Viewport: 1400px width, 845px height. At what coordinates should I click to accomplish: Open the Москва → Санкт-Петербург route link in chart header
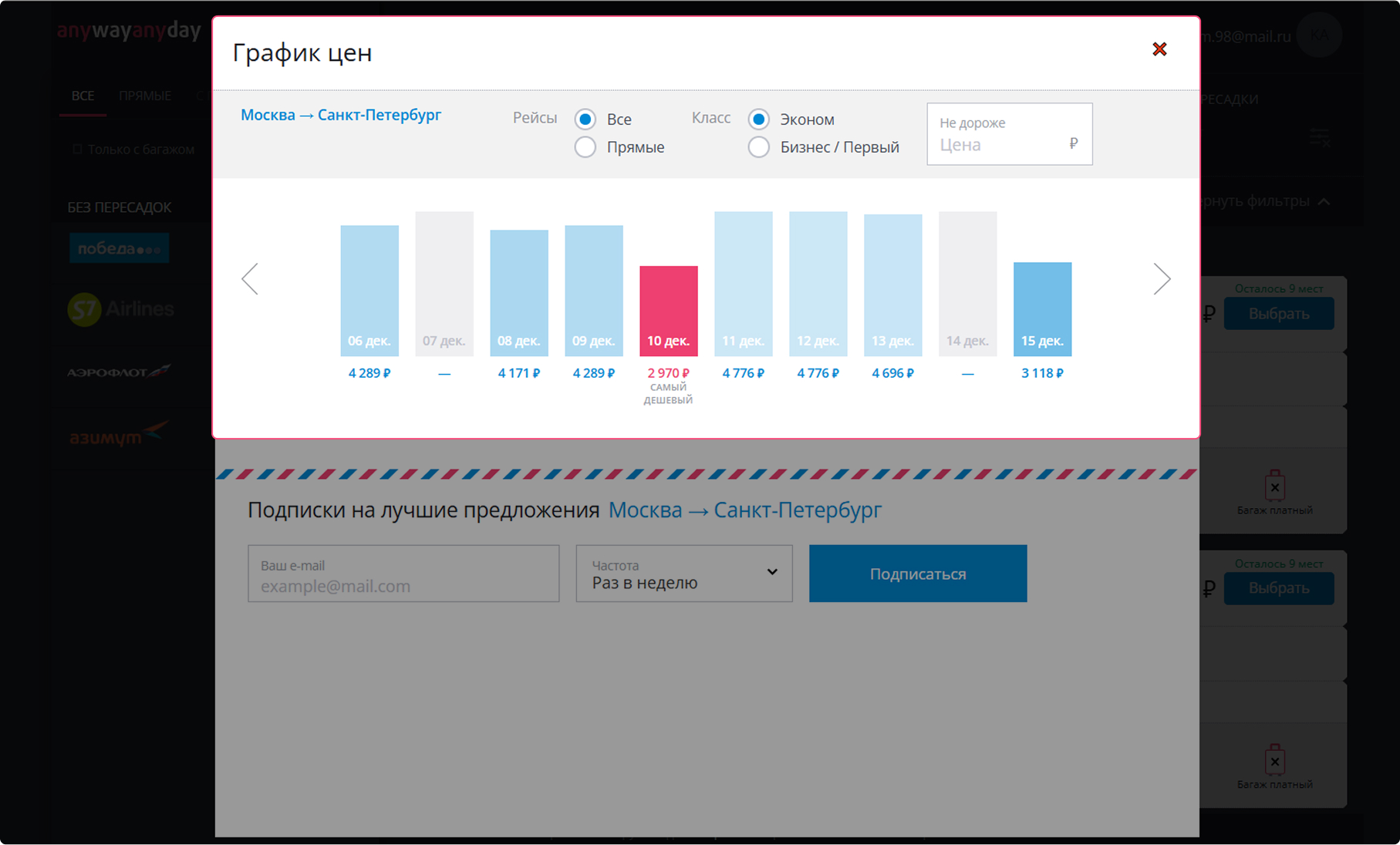[341, 115]
